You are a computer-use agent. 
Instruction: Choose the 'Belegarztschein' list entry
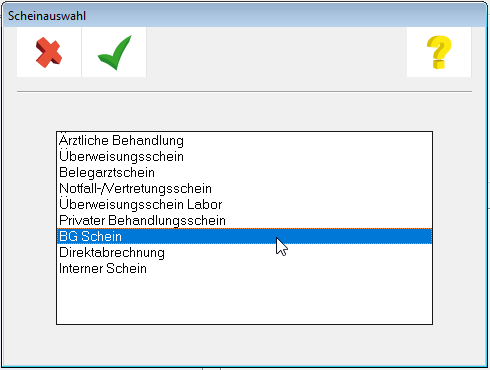tap(244, 172)
